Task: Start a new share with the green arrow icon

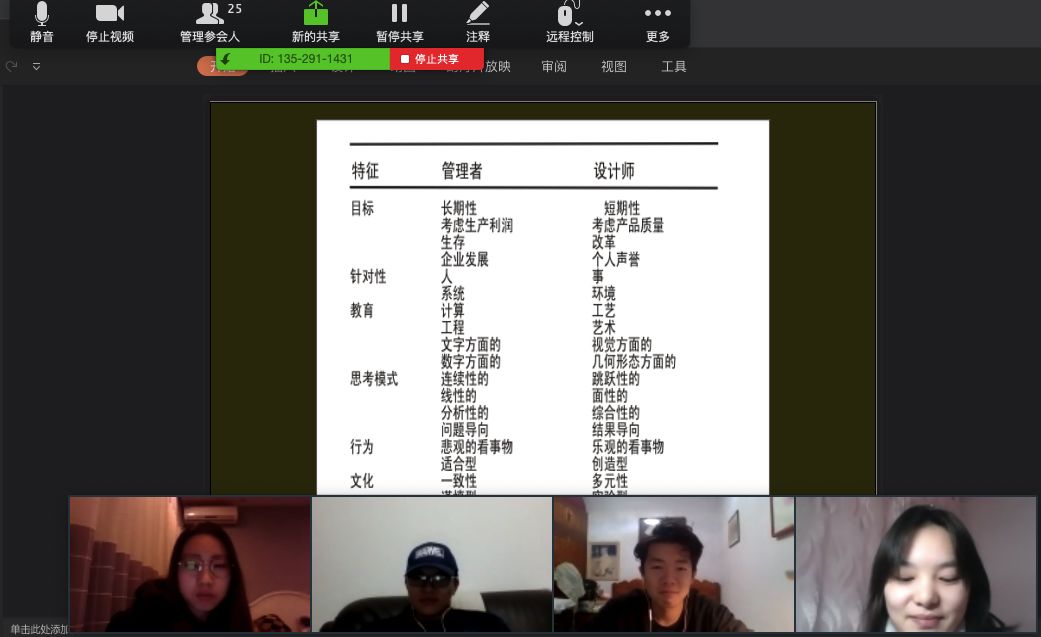Action: pyautogui.click(x=316, y=22)
